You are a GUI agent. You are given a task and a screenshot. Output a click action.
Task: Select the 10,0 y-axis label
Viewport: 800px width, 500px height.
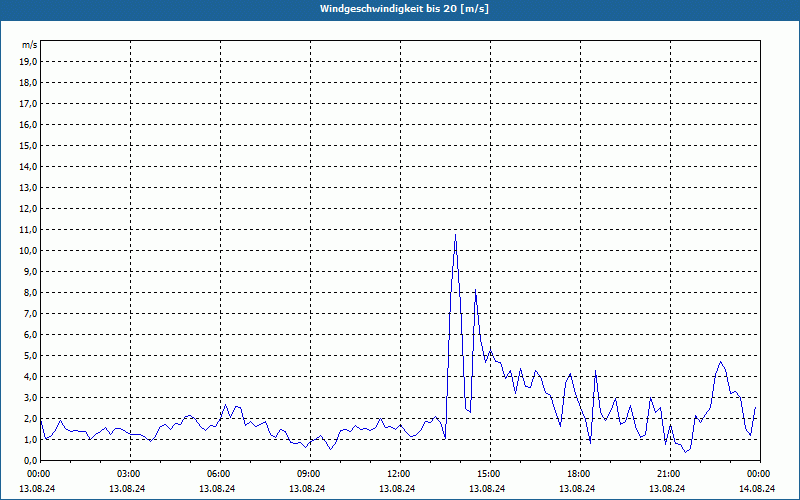(28, 251)
